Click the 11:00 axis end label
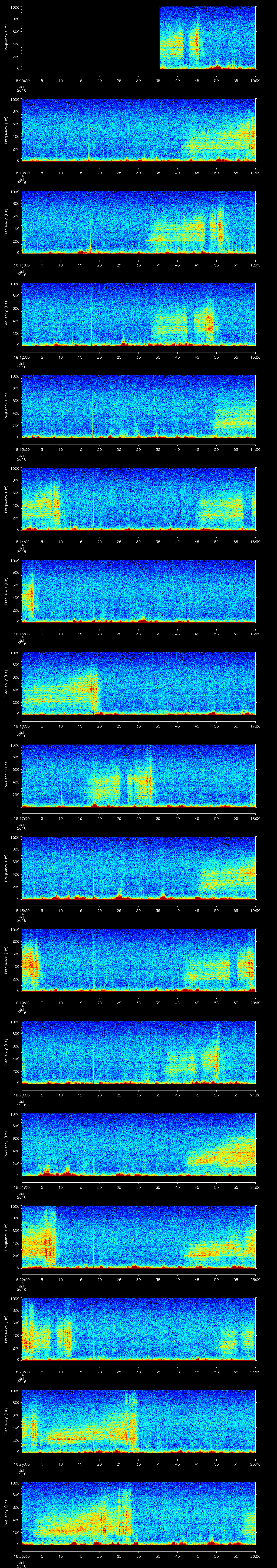The image size is (277, 1568). (x=255, y=173)
